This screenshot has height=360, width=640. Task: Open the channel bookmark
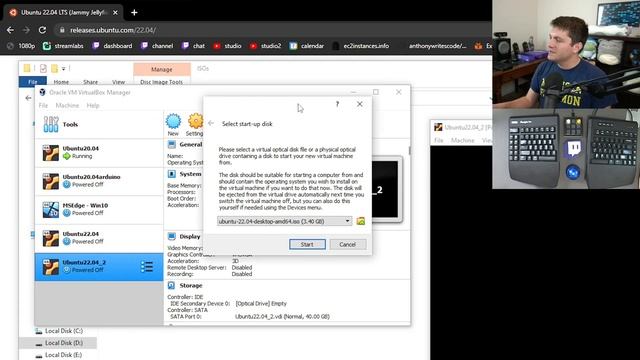157,46
